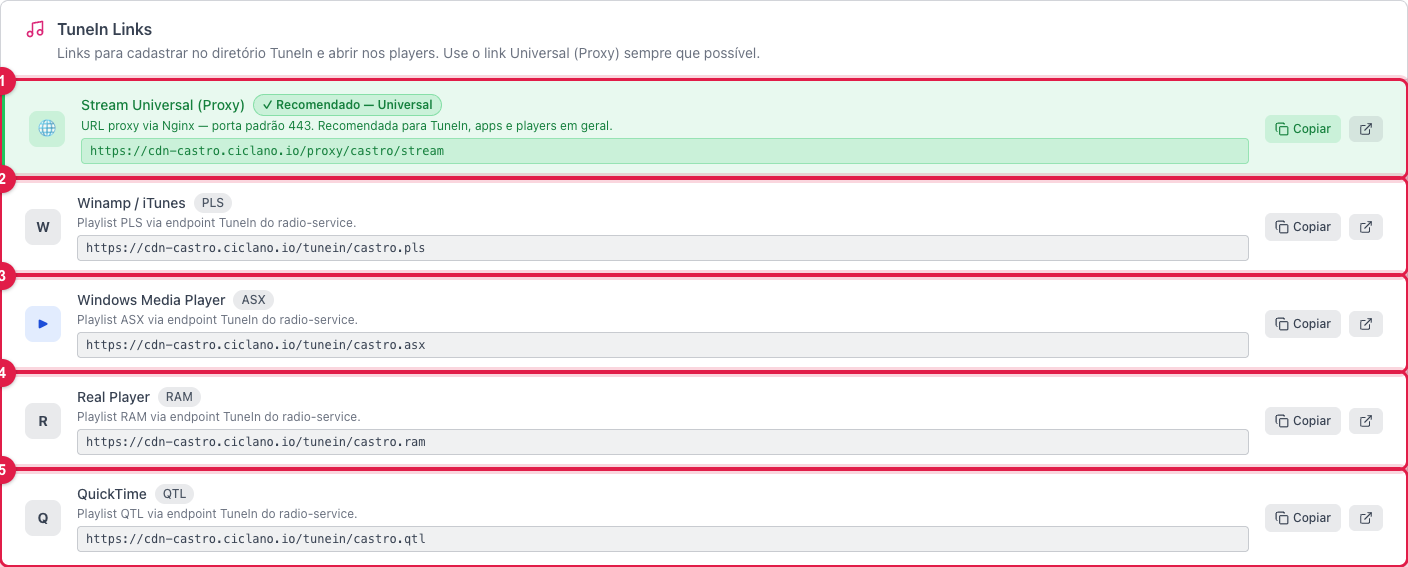Viewport: 1408px width, 567px height.
Task: Select the castro.asx URL field
Action: tap(663, 345)
